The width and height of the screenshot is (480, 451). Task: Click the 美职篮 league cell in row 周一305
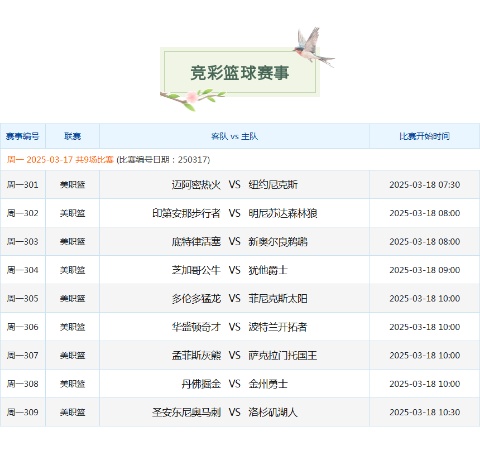click(73, 298)
